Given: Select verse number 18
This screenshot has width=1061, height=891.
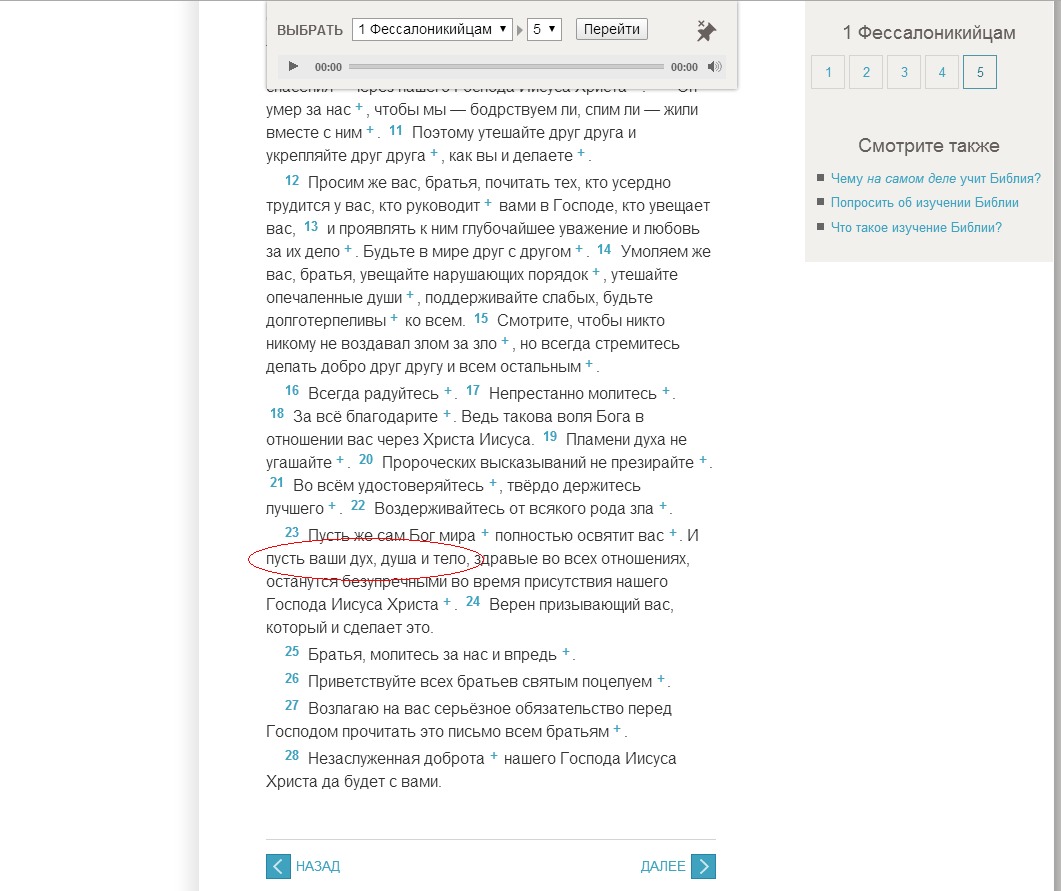Looking at the screenshot, I should 277,413.
